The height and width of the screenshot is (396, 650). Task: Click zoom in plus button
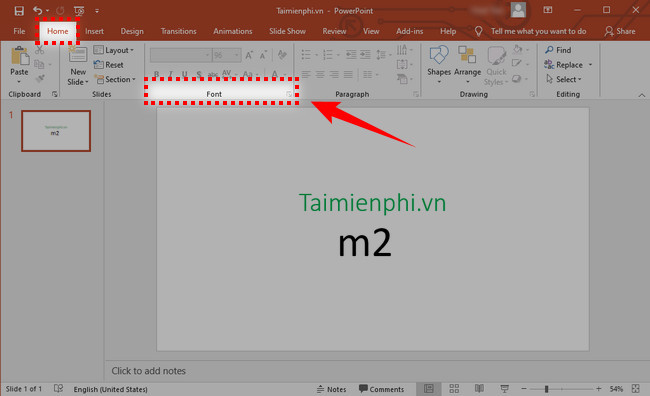coord(598,389)
